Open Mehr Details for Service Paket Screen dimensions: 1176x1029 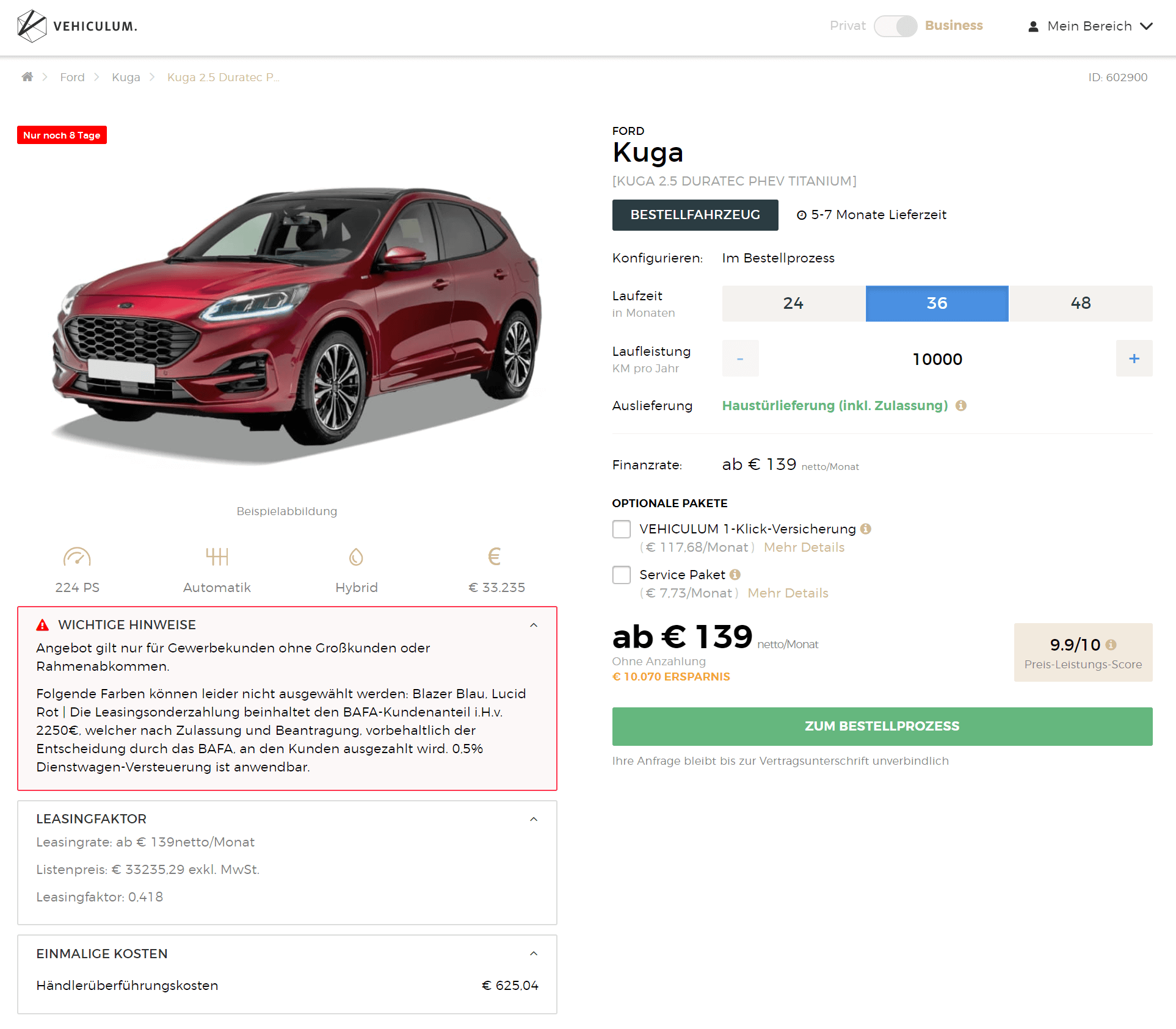788,593
